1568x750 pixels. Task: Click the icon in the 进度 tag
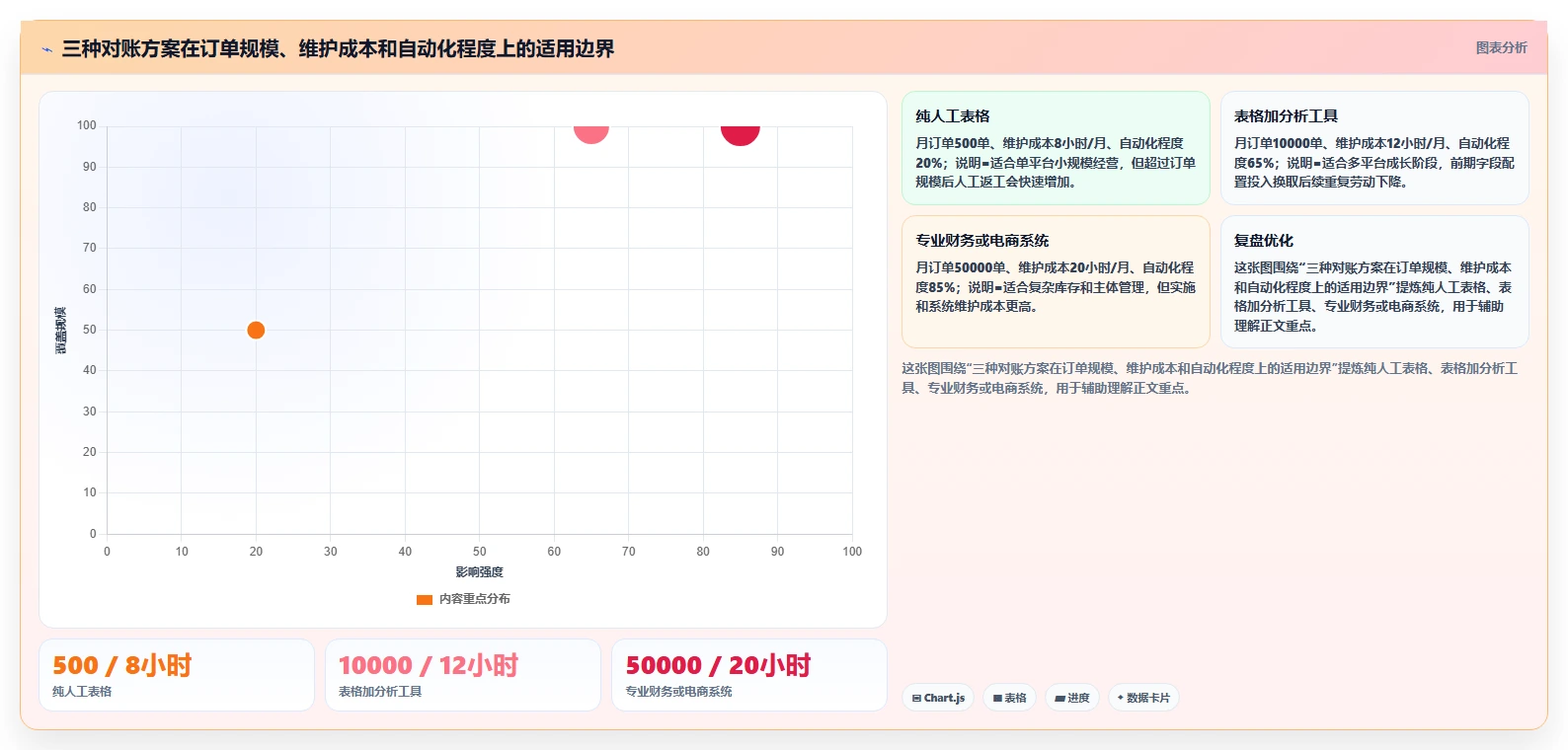coord(1059,699)
